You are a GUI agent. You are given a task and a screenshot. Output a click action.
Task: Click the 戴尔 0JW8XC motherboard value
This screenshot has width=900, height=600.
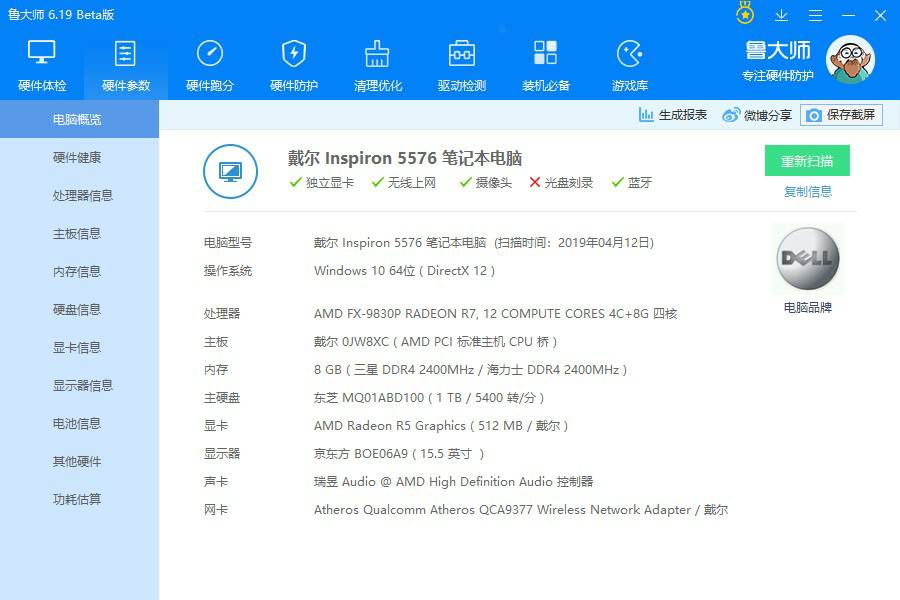coord(436,342)
